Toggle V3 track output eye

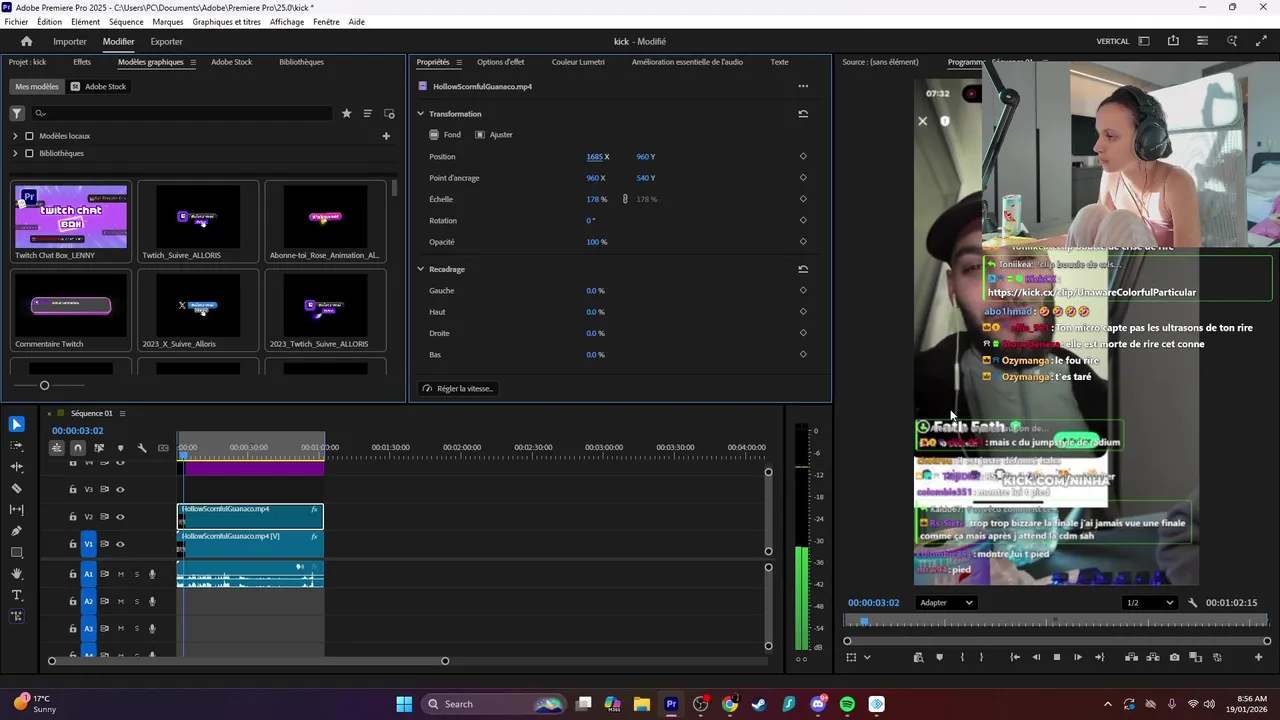tap(120, 489)
